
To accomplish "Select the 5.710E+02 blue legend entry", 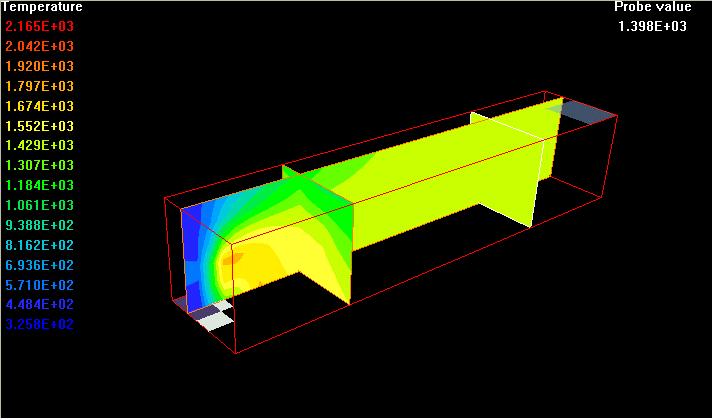I will (x=40, y=285).
